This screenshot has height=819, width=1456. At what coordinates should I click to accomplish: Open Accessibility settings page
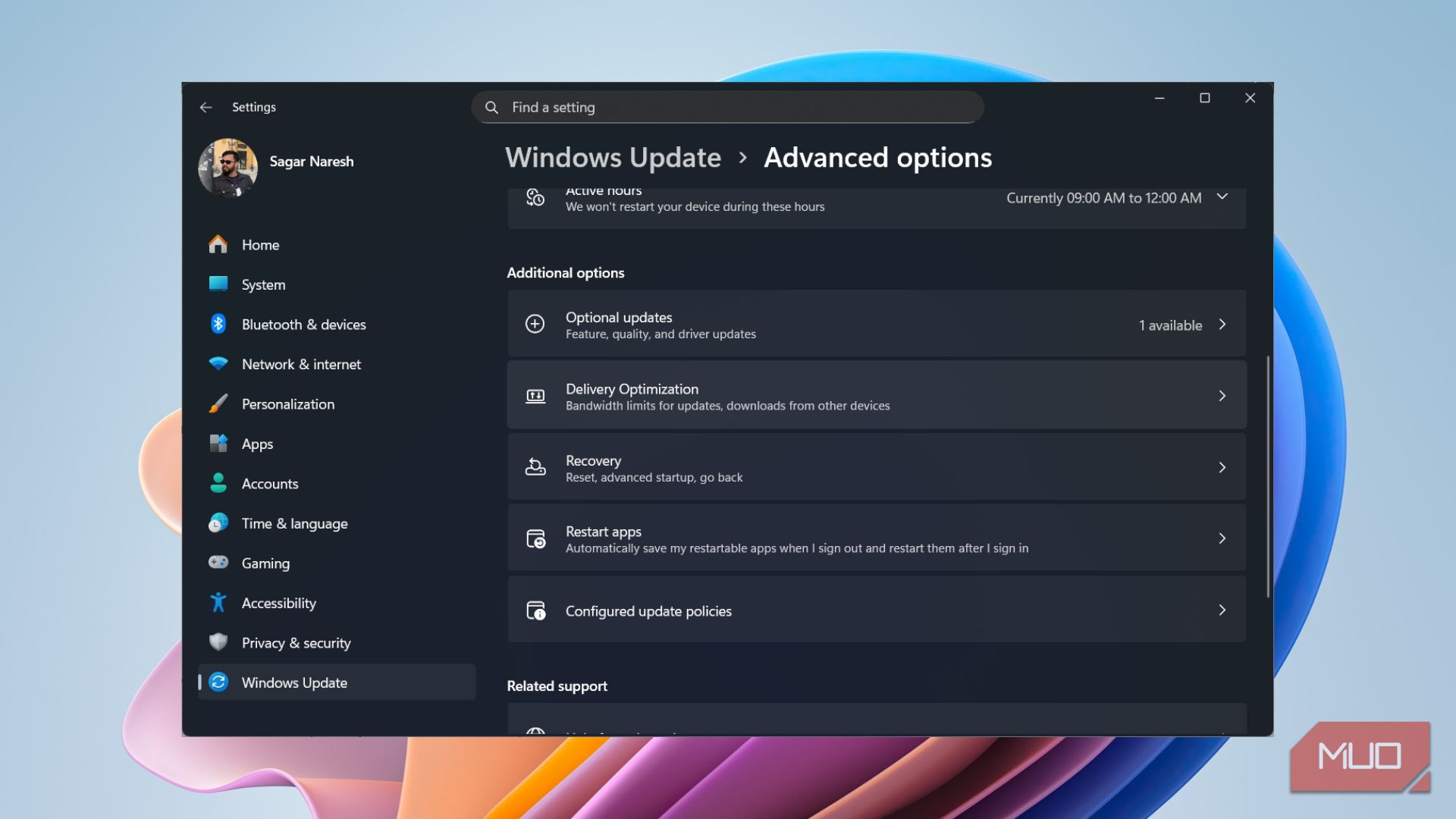pos(337,603)
